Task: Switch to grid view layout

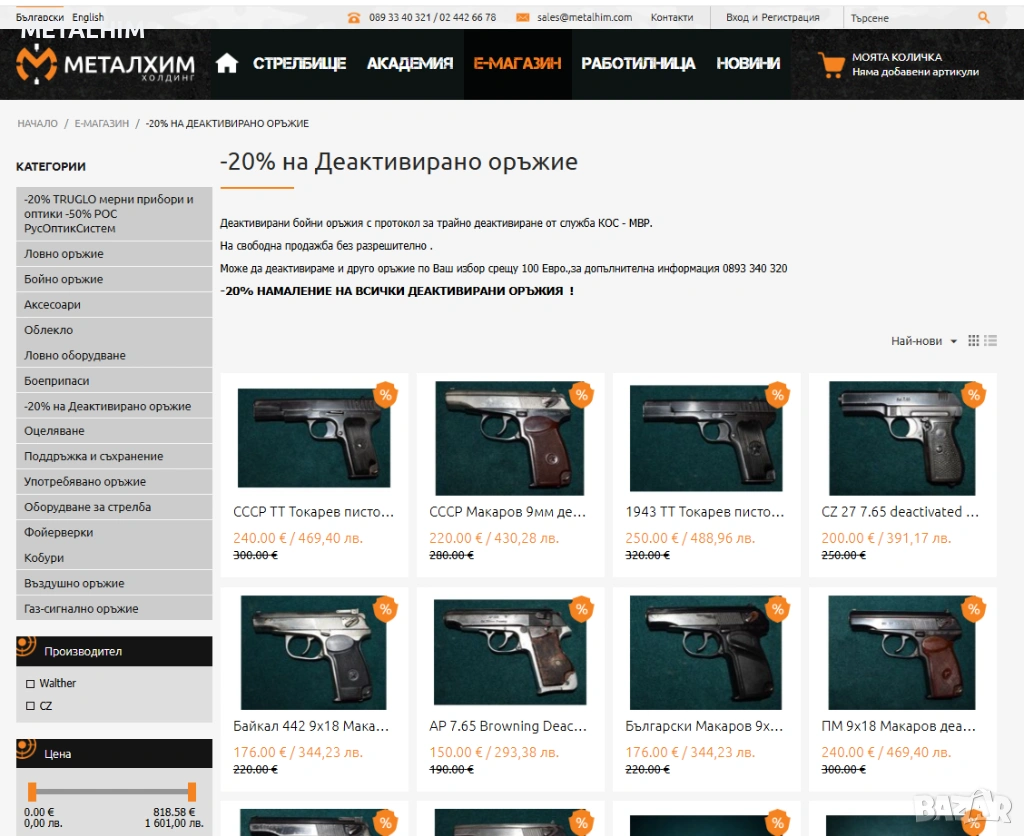Action: point(973,340)
